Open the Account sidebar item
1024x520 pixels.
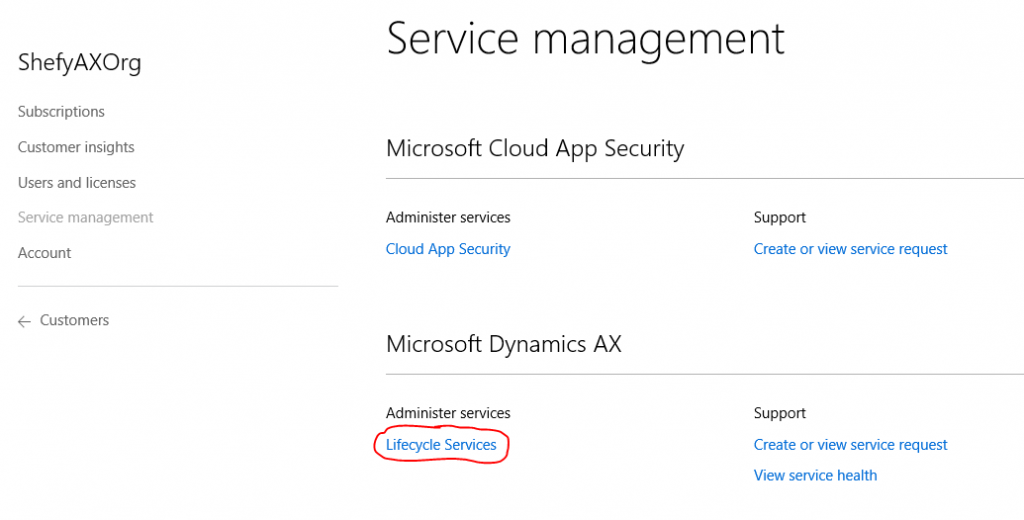click(45, 253)
